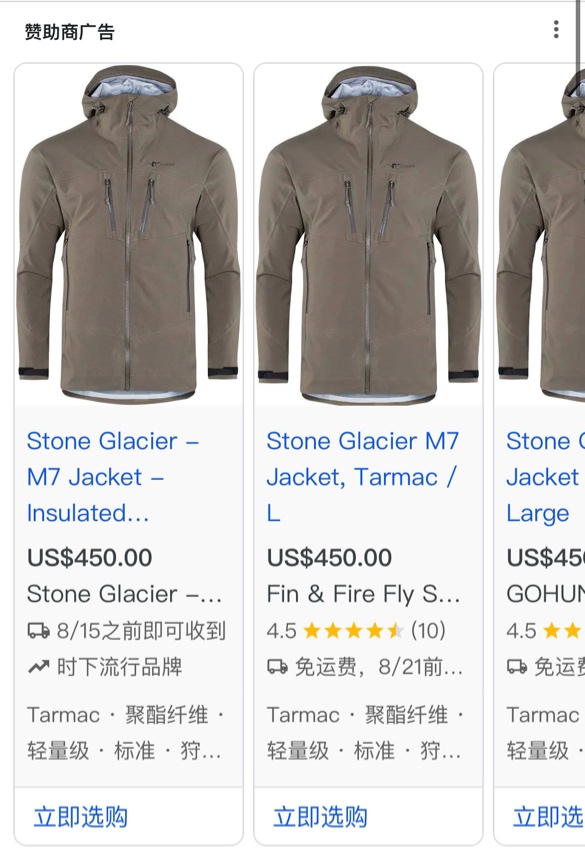Click the 赞助商广告 sponsored label
Screen dimensions: 585x857
tap(69, 32)
